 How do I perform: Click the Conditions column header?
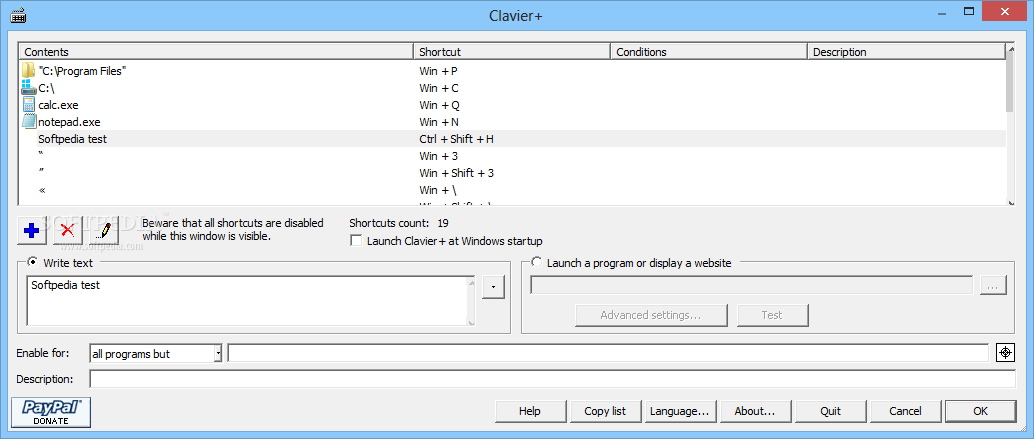(x=709, y=51)
